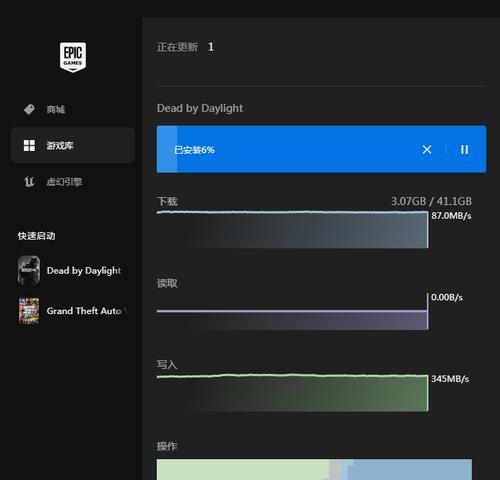Click the Epic Games logo

(x=73, y=57)
